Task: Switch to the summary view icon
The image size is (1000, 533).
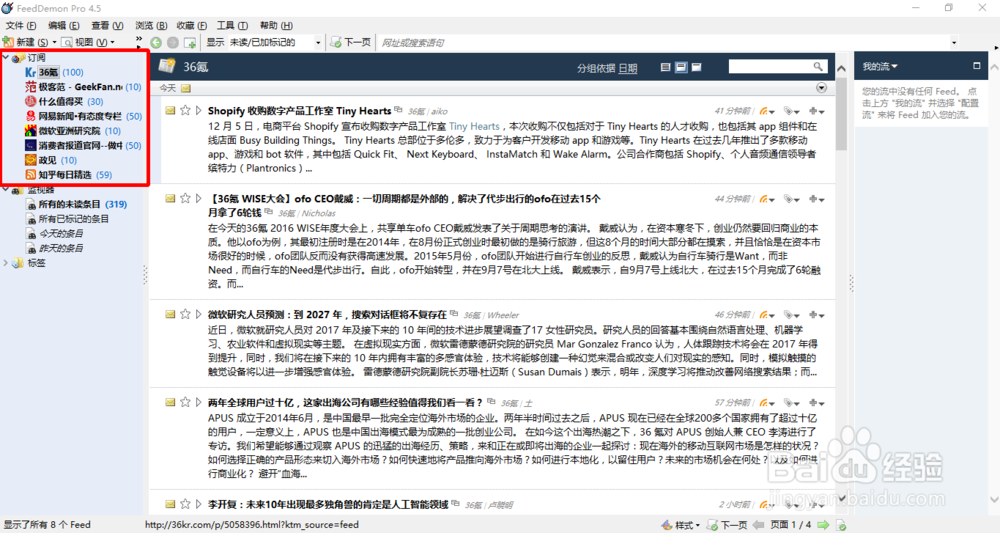Action: [681, 67]
